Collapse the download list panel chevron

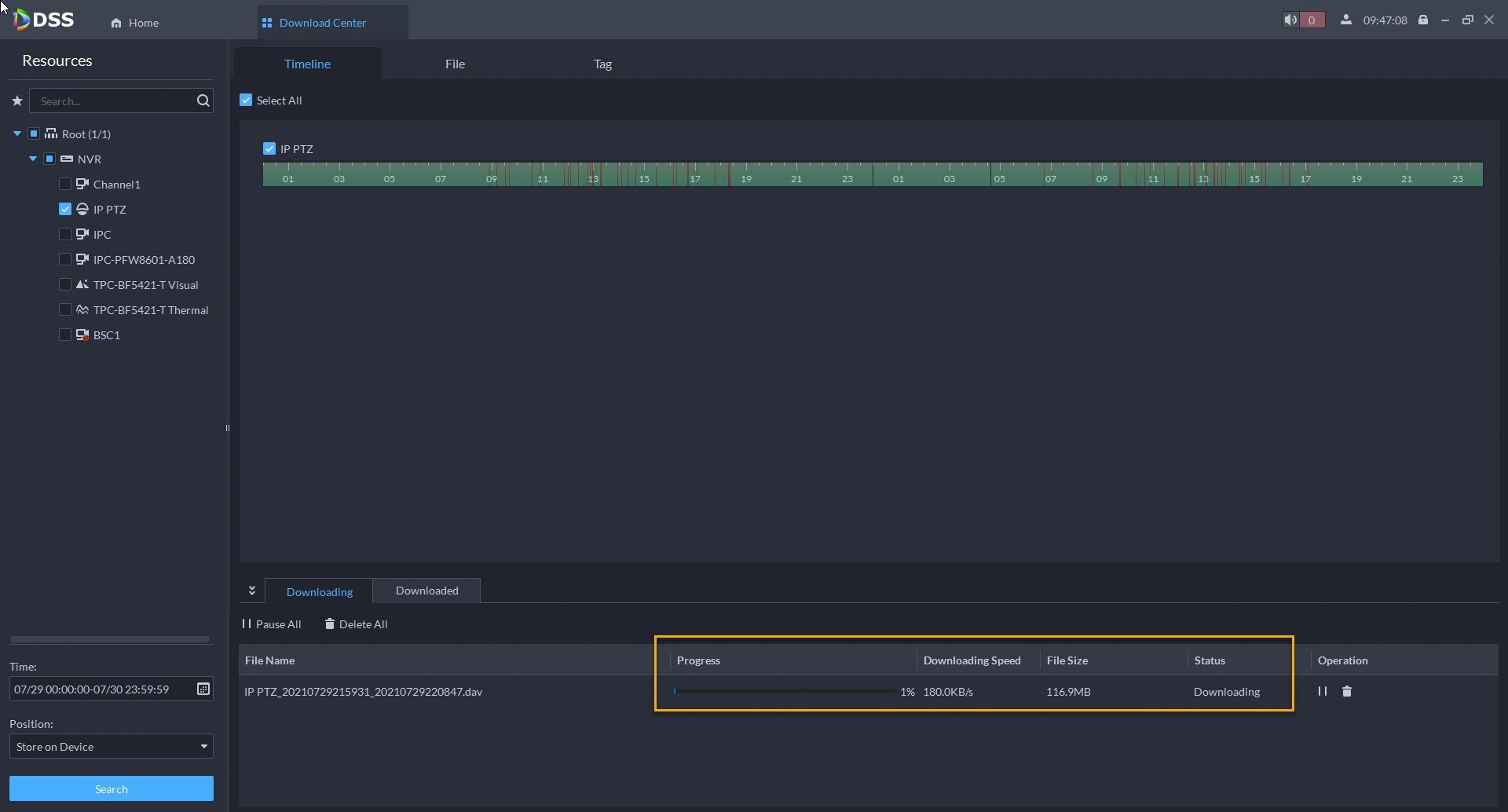[252, 591]
